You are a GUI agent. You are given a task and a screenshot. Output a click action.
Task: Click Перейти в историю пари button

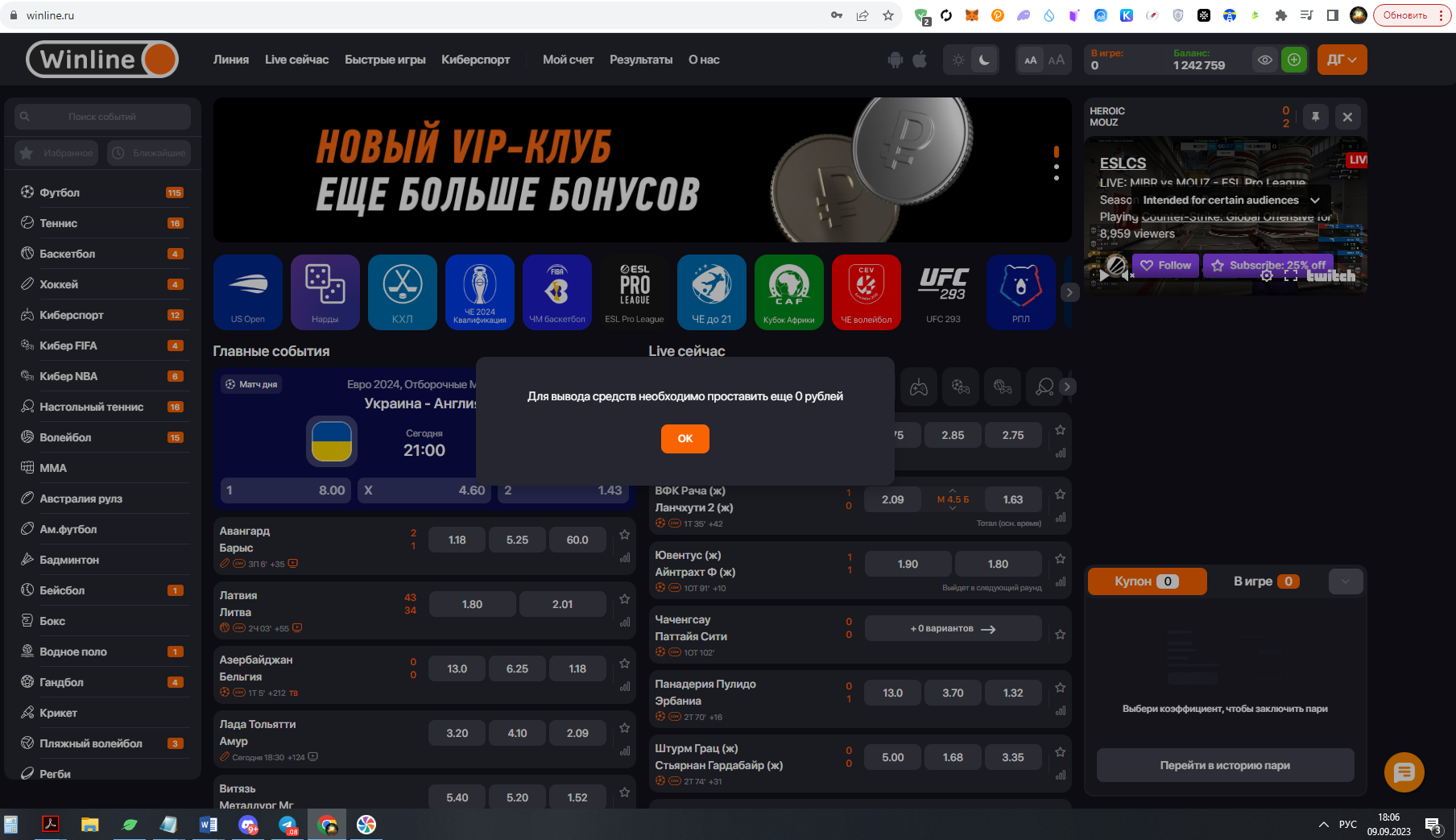pyautogui.click(x=1225, y=765)
